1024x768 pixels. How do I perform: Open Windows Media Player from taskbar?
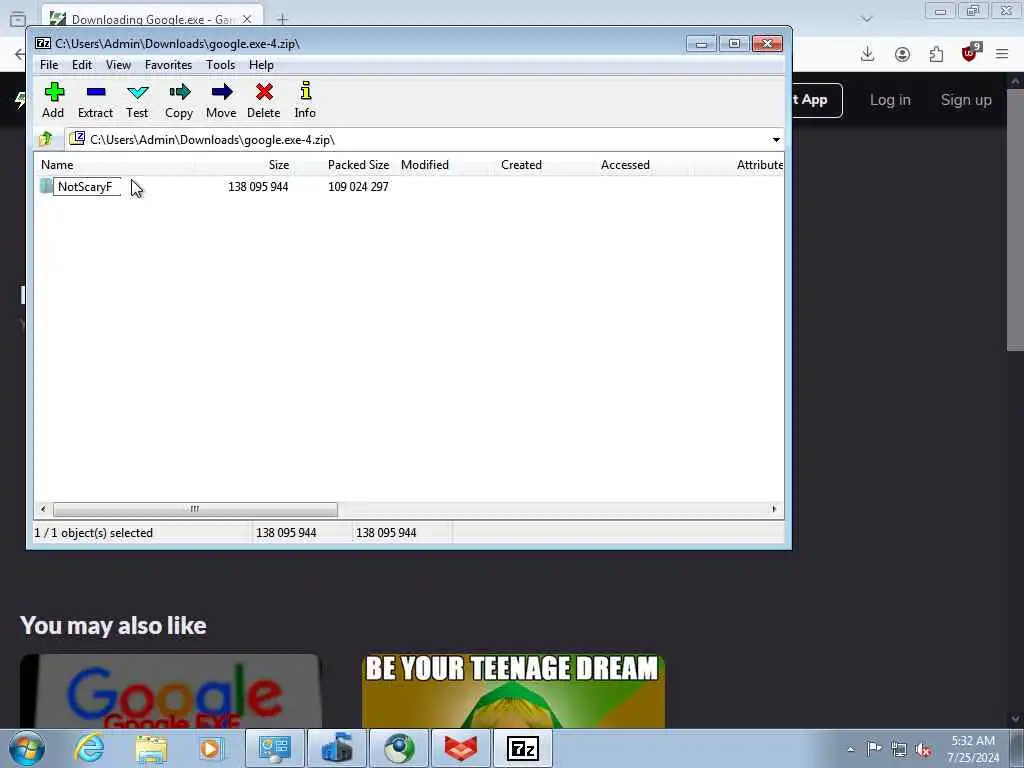pos(211,748)
